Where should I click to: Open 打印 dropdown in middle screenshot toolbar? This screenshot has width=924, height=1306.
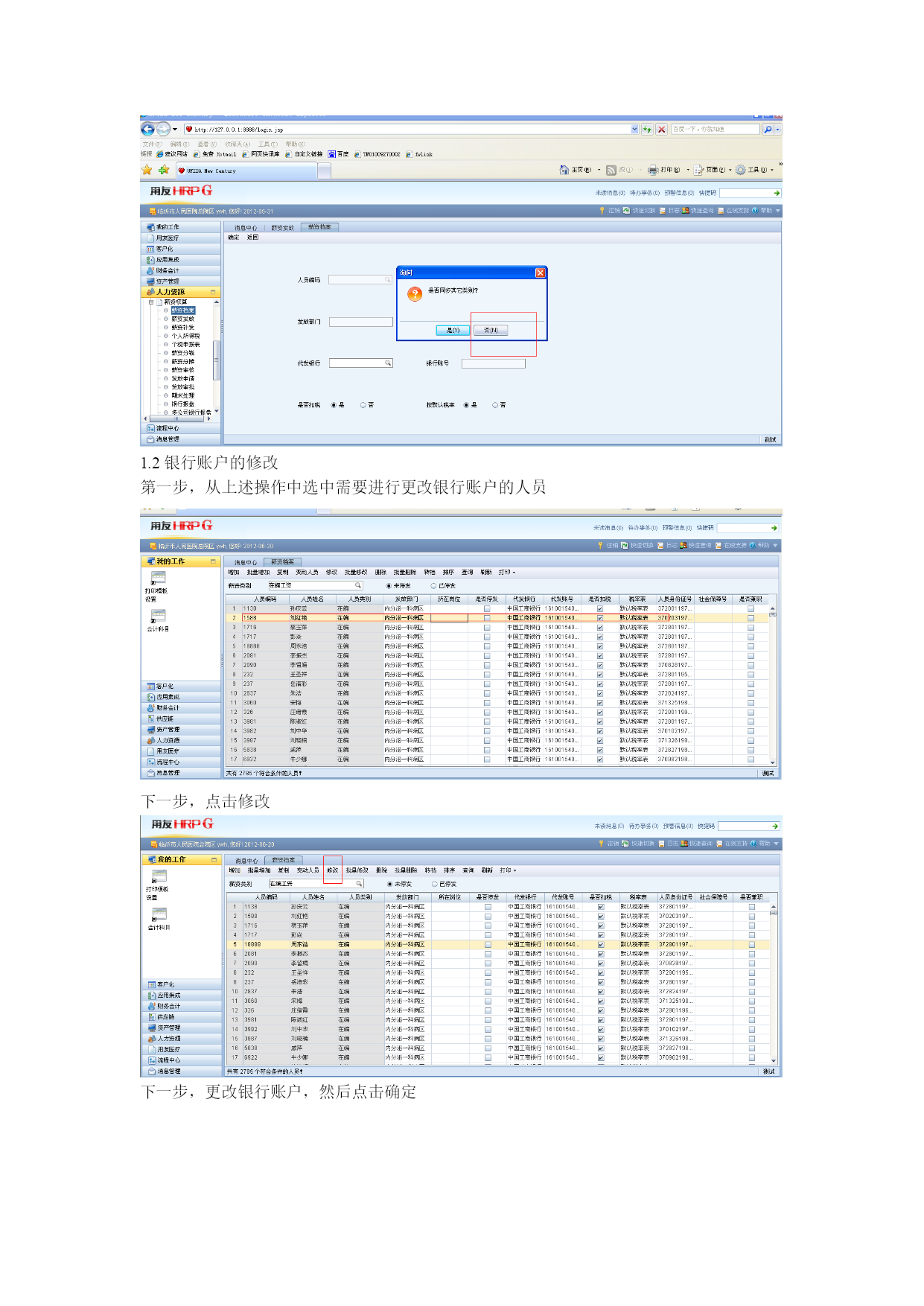coord(514,573)
